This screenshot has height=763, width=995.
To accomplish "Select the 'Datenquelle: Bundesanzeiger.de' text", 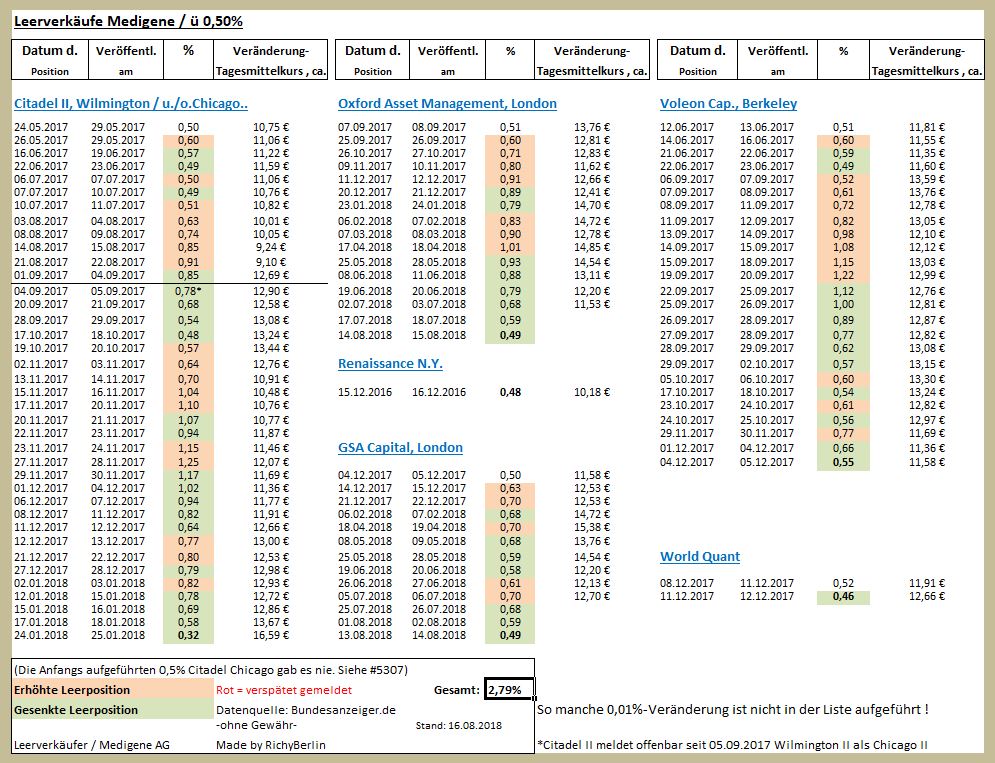I will coord(306,710).
